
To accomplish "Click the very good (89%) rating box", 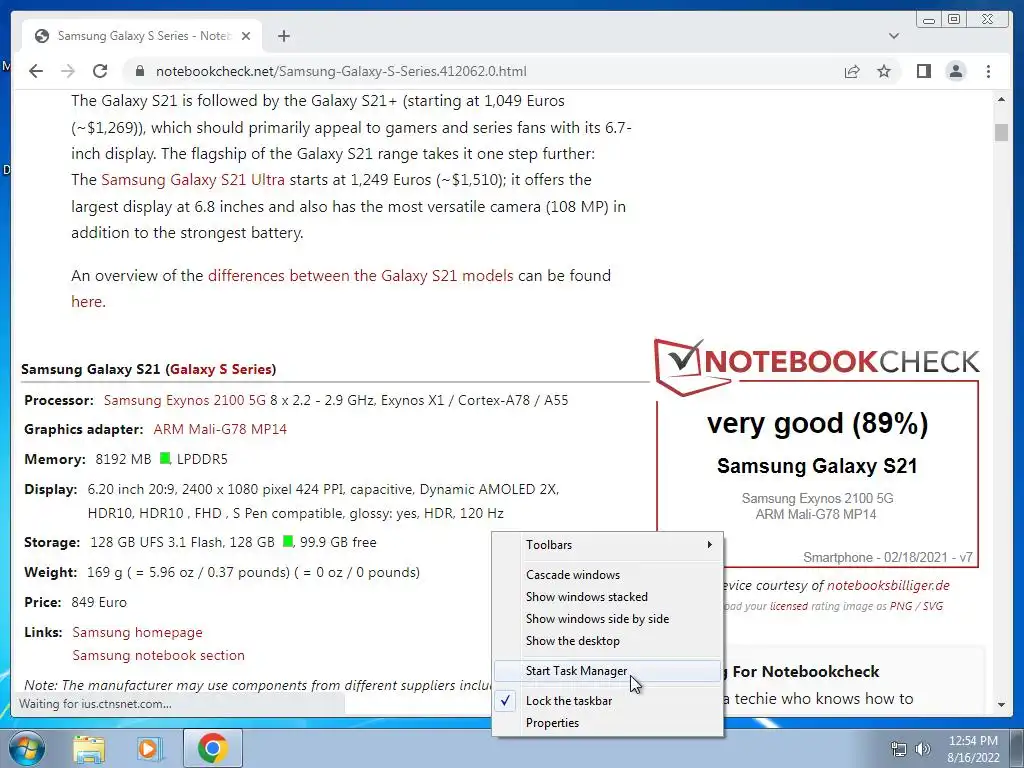I will (817, 474).
